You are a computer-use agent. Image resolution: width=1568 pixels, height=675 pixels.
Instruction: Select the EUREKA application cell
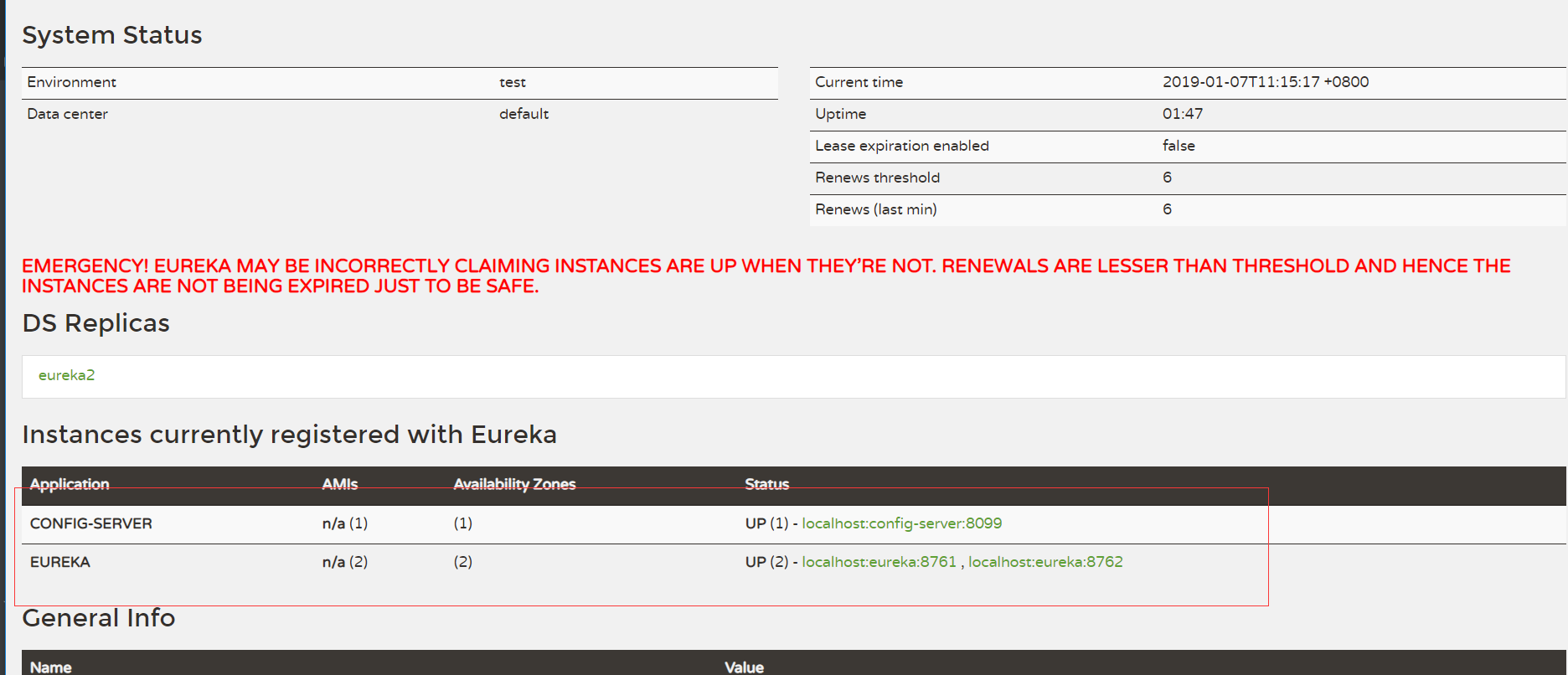(x=60, y=562)
